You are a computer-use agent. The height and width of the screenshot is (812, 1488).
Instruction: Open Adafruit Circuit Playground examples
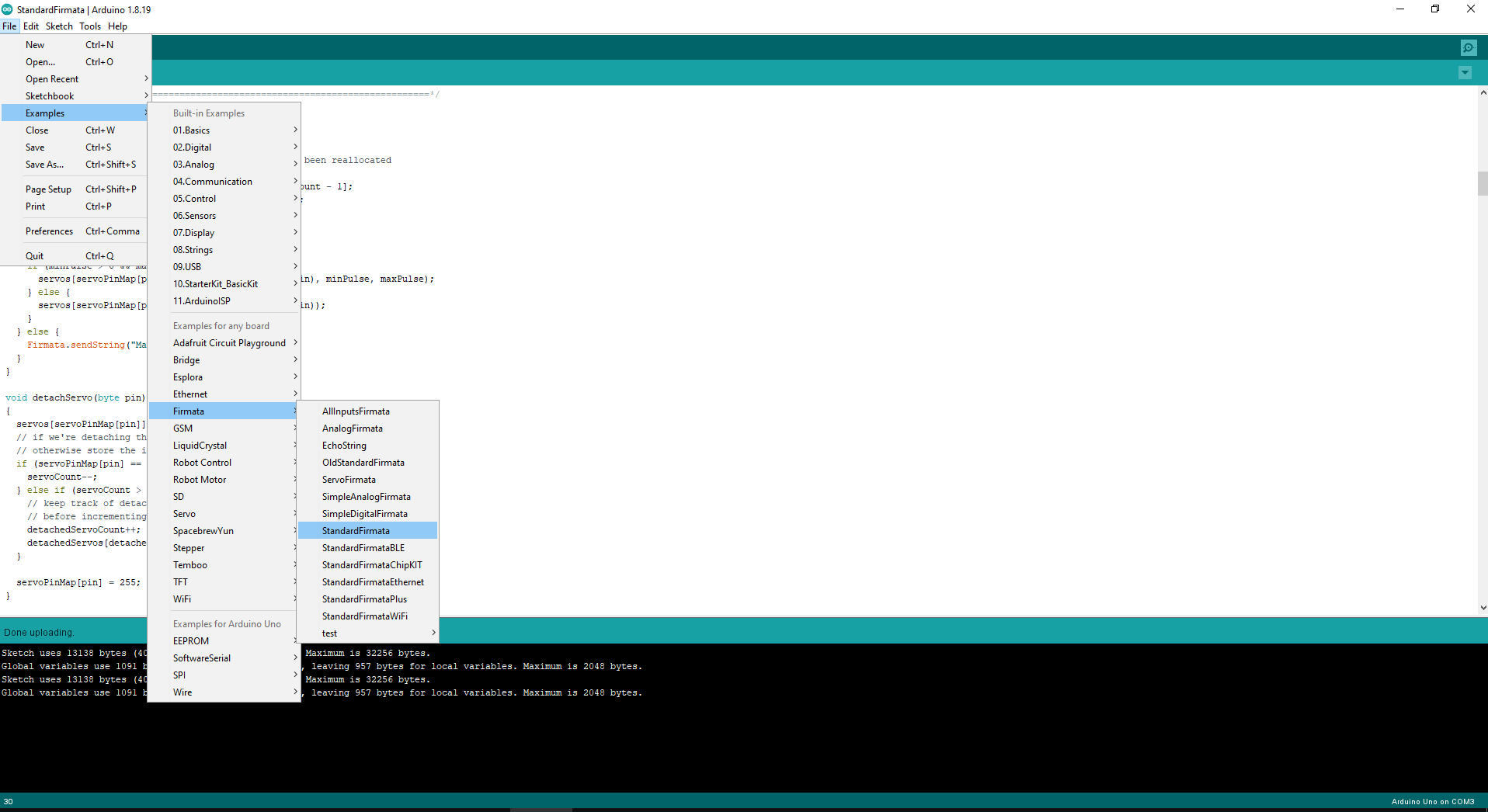pyautogui.click(x=224, y=343)
